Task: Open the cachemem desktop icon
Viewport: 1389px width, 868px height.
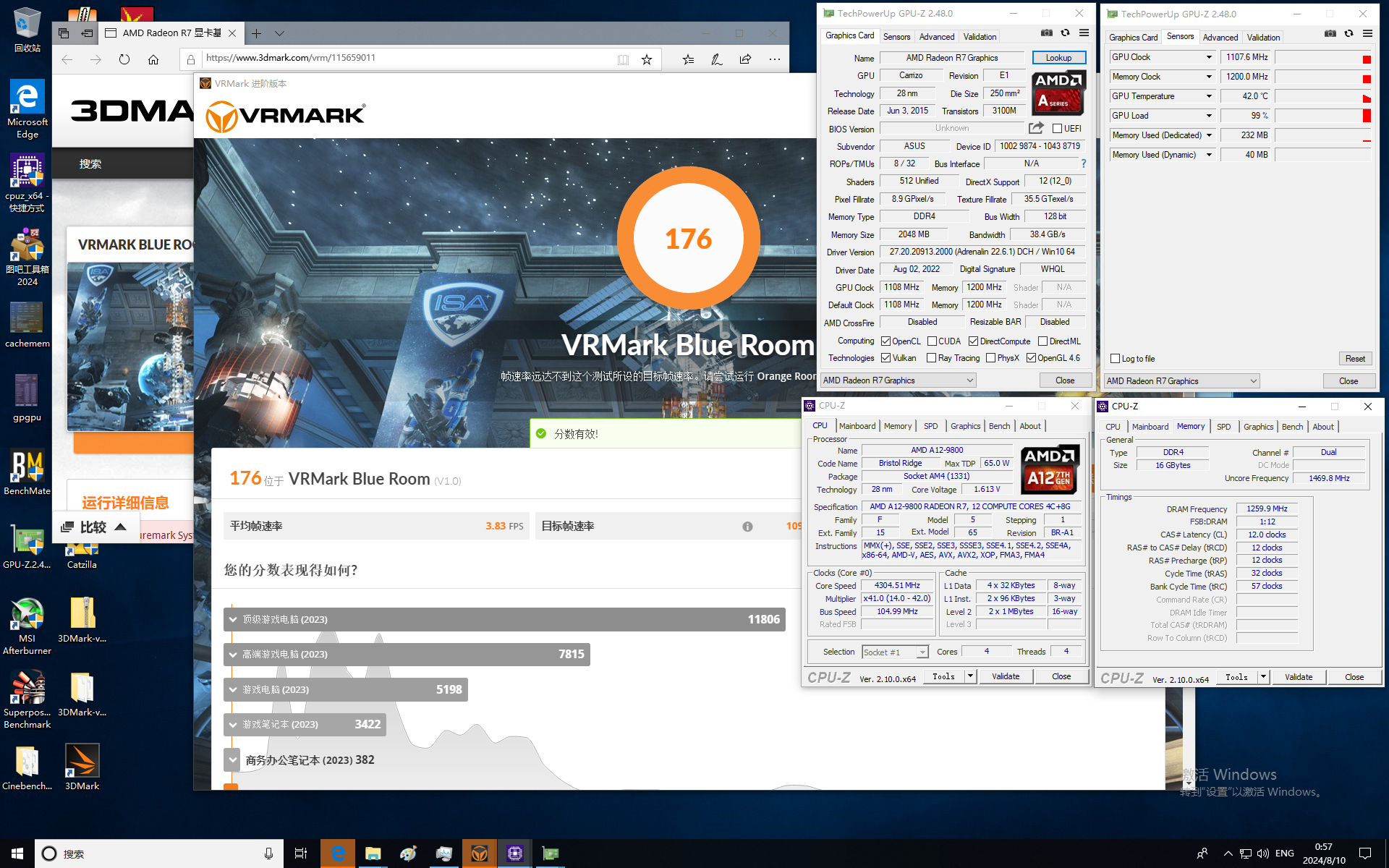Action: point(27,324)
